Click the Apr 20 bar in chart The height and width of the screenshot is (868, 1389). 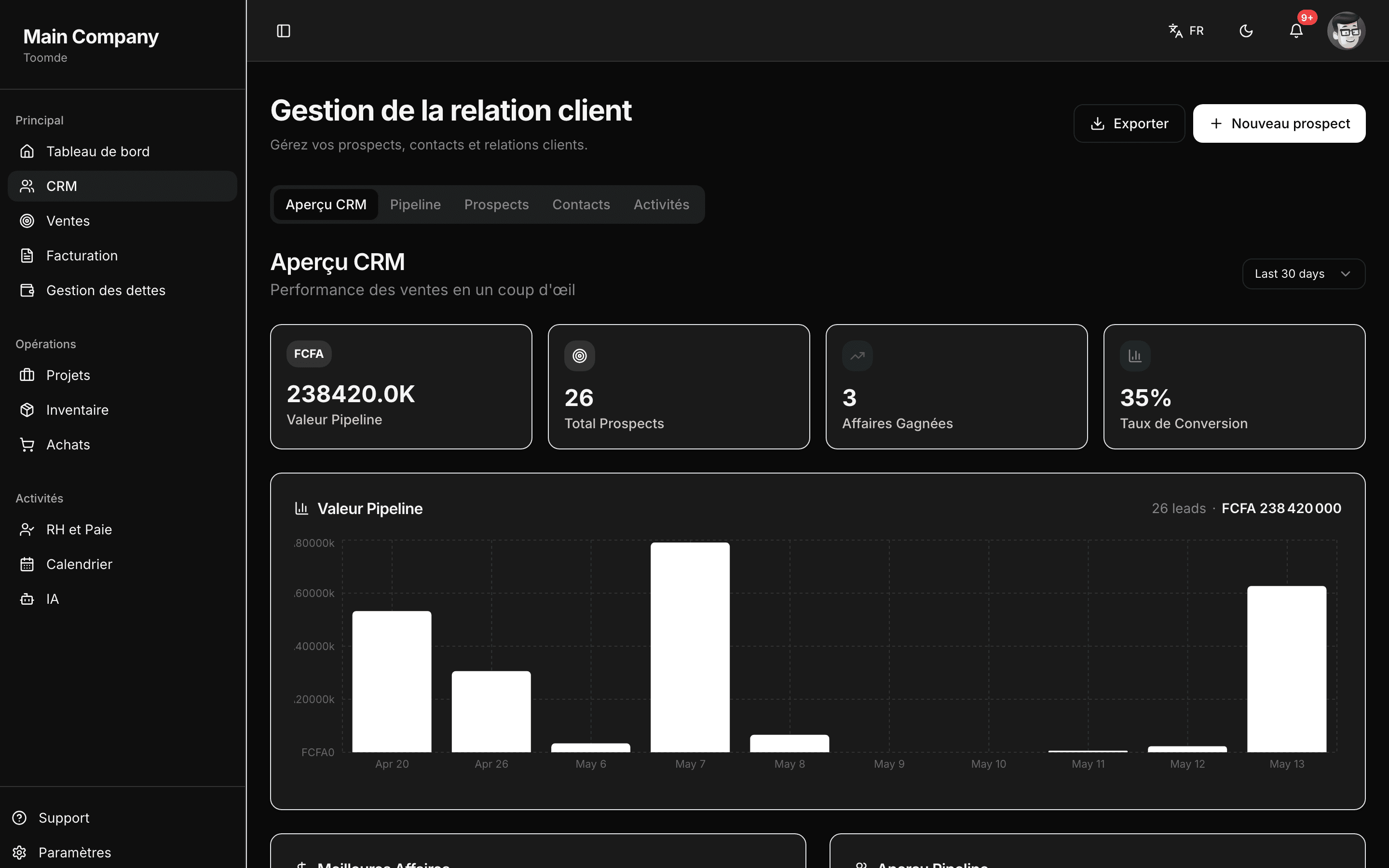click(x=392, y=681)
